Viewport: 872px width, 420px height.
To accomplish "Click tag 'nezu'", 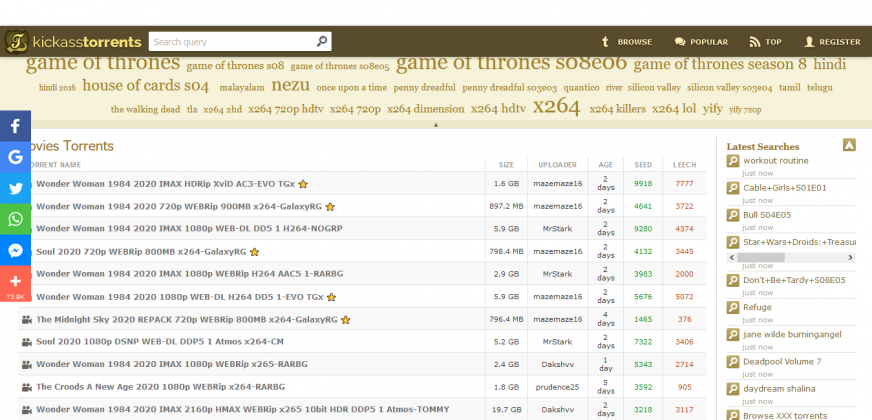I will pos(290,86).
